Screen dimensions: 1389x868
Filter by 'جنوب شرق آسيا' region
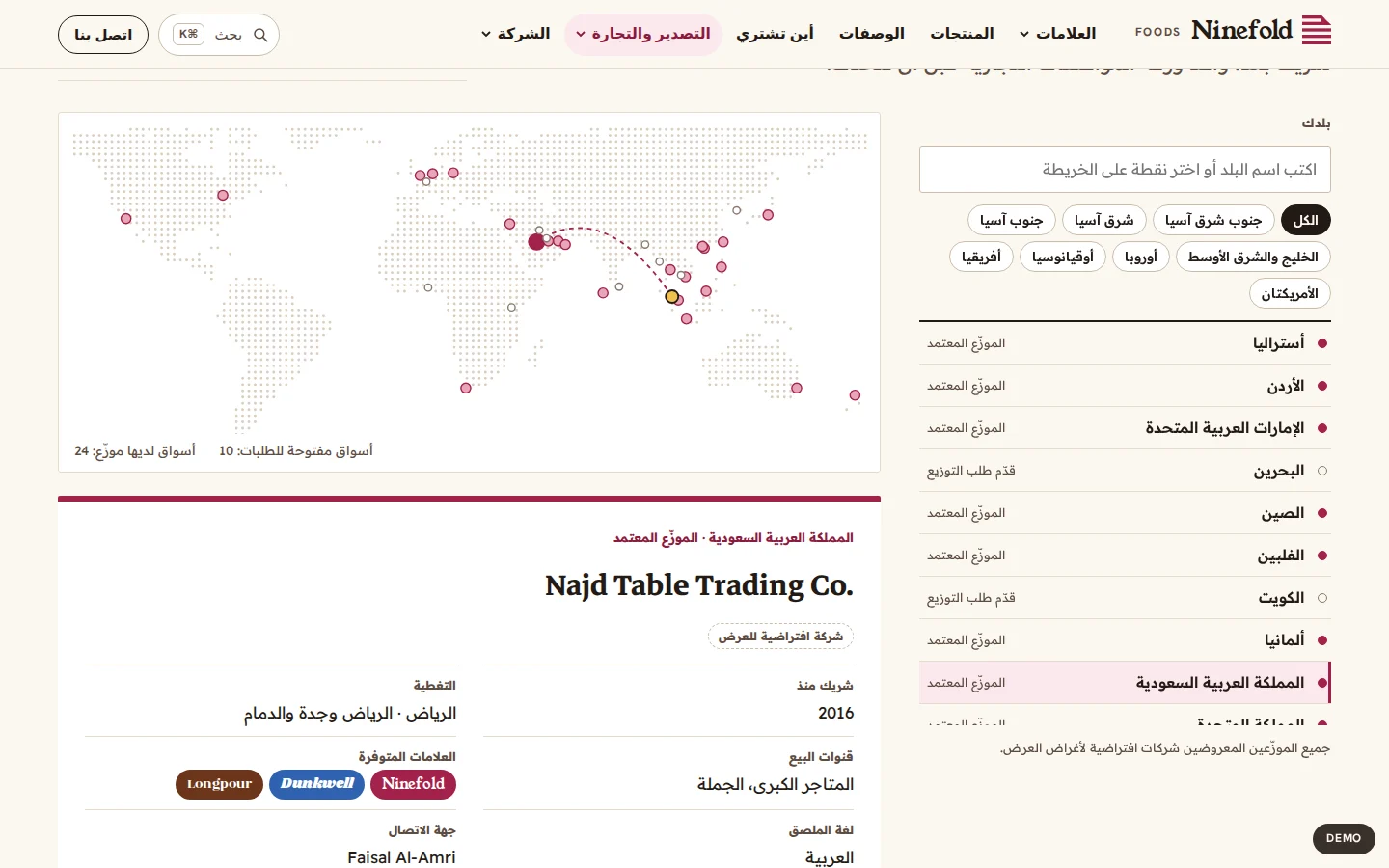coord(1213,220)
